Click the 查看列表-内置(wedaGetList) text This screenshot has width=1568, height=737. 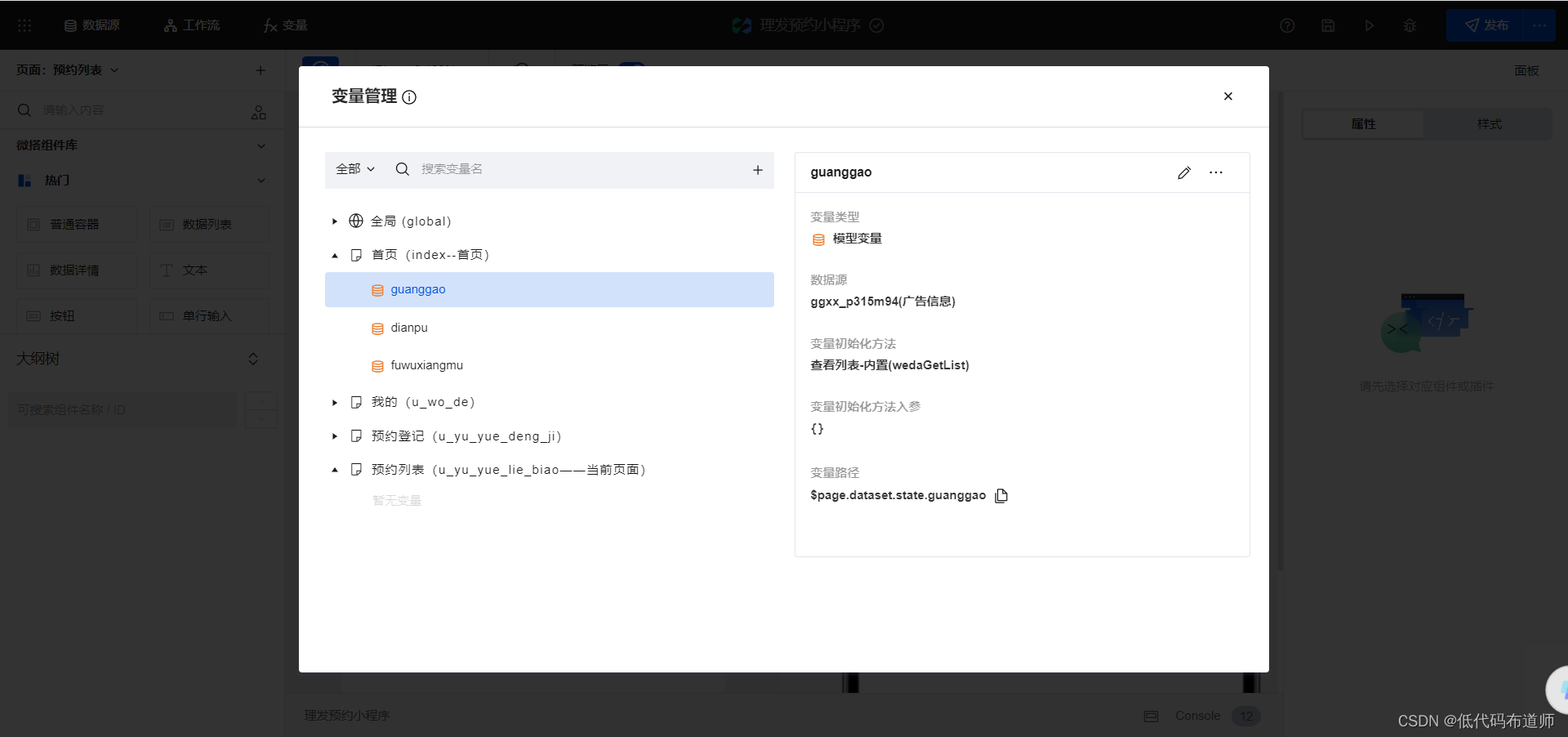point(889,365)
